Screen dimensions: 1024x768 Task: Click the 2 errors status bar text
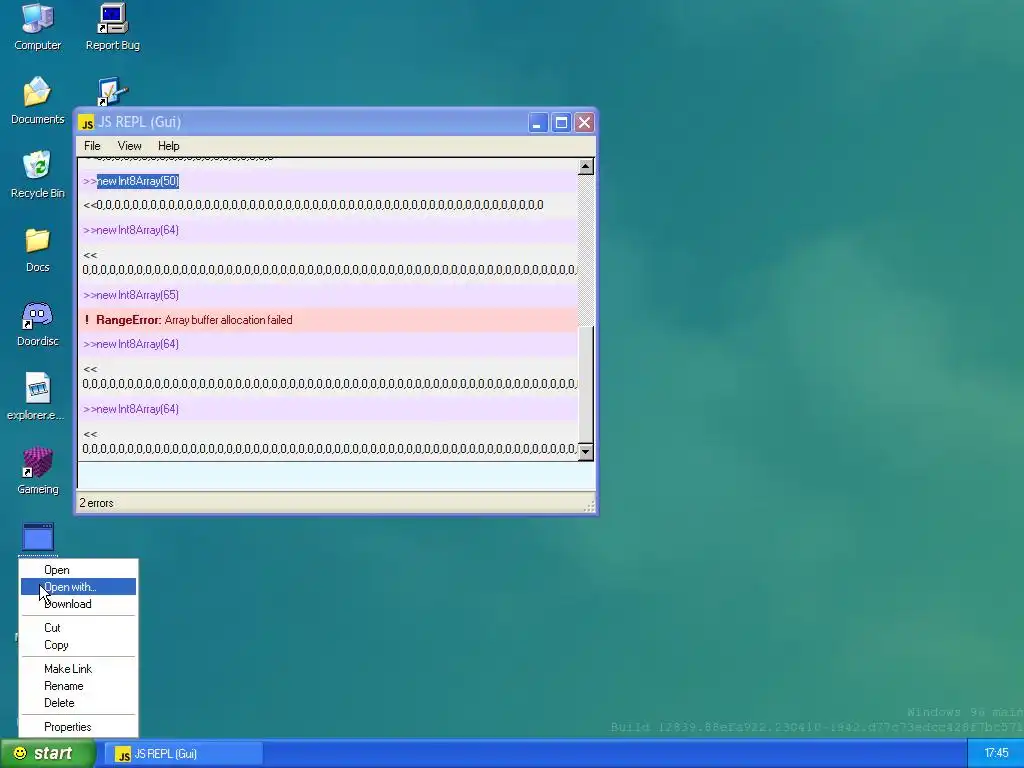97,503
